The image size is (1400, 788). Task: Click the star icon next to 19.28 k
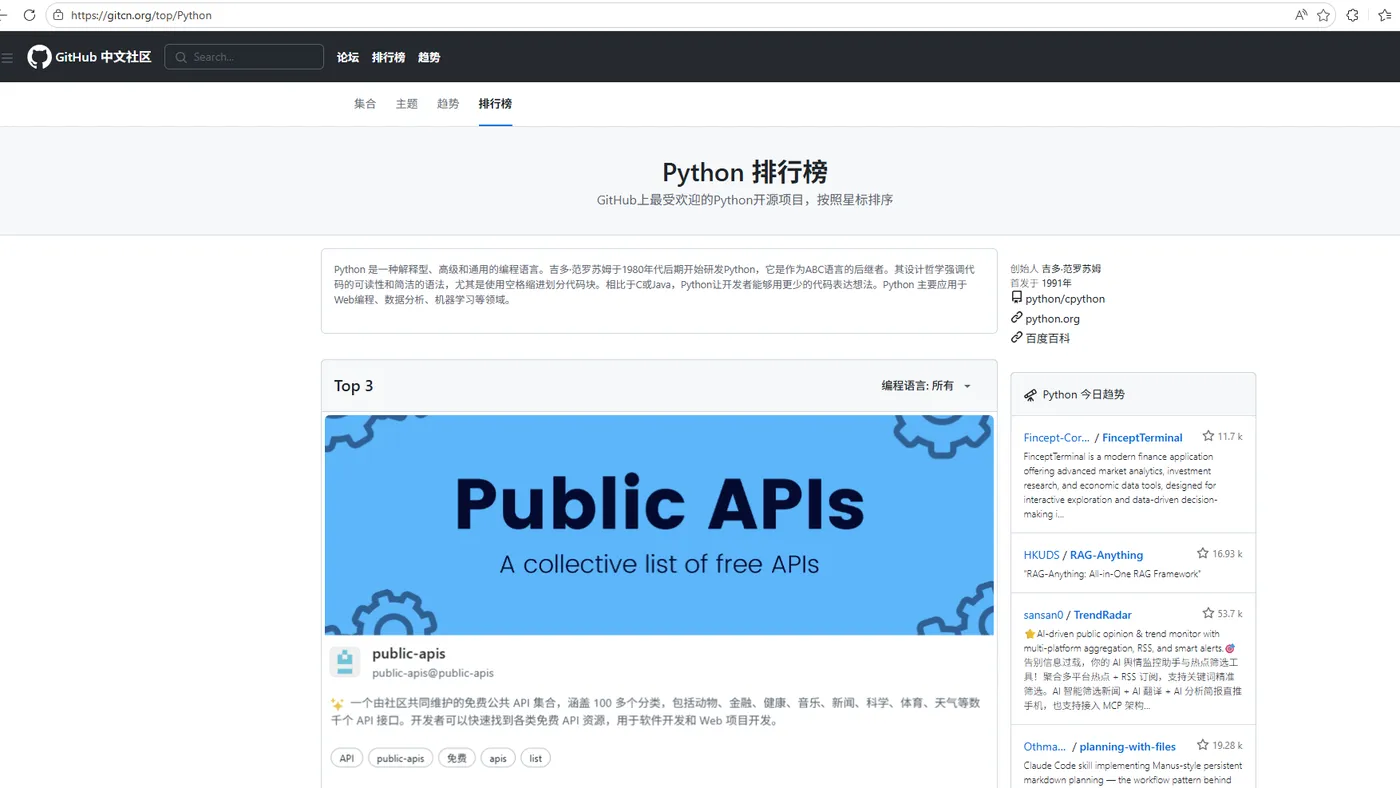coord(1203,745)
